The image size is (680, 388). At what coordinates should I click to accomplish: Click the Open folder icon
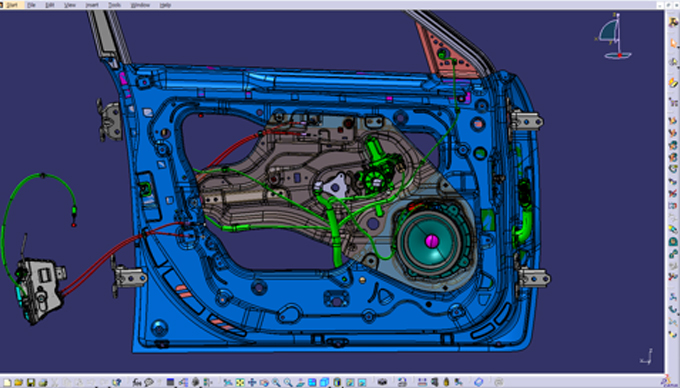point(19,382)
